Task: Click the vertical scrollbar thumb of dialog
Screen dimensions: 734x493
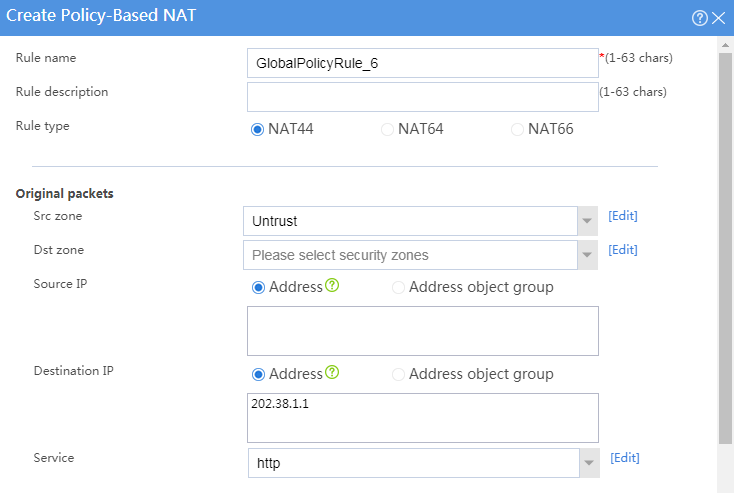Action: pos(725,248)
